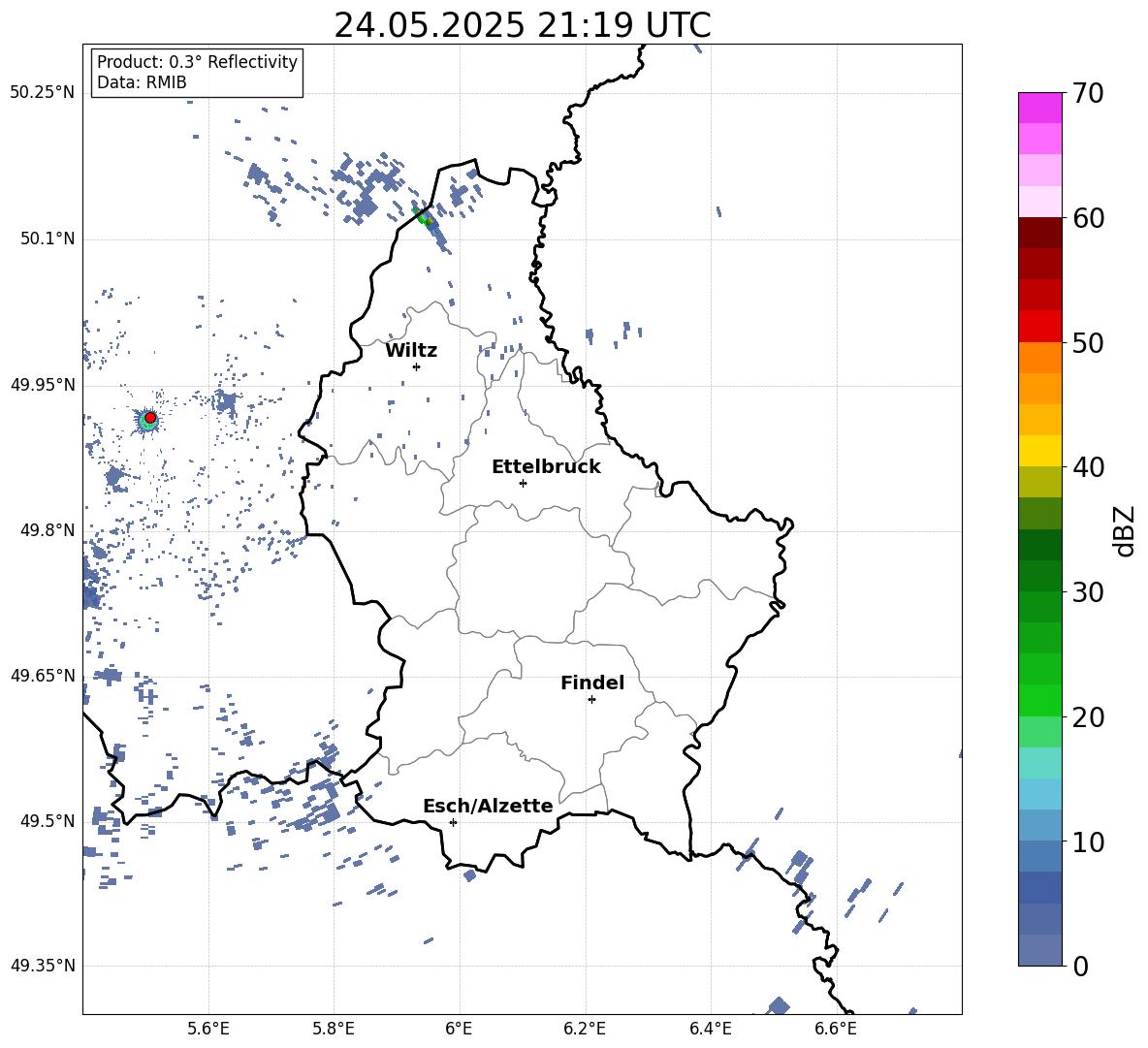This screenshot has height=1048, width=1148.
Task: Click the Wiltz city label
Action: [x=411, y=351]
